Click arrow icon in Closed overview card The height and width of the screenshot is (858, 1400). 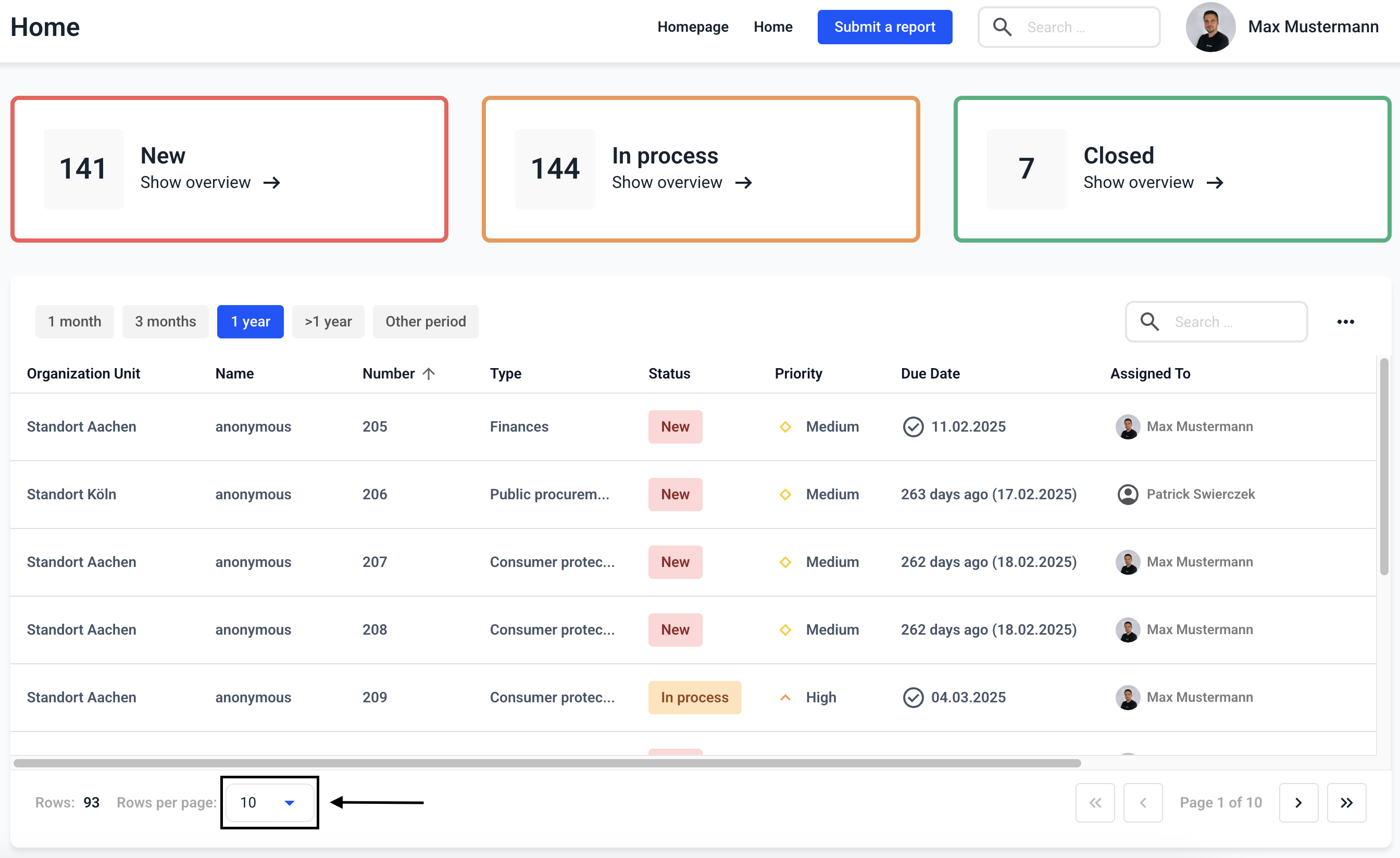(x=1215, y=183)
